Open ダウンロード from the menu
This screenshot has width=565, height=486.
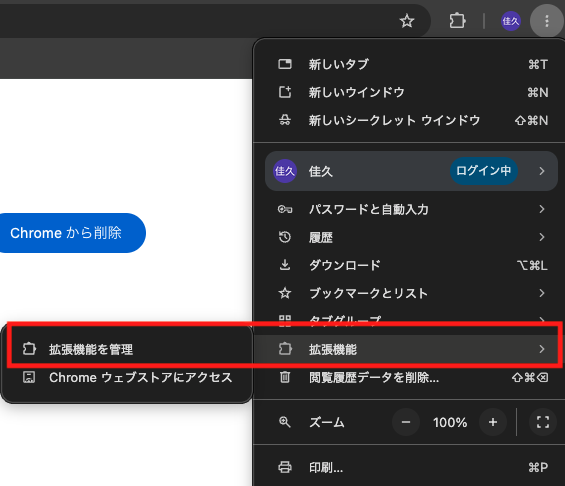click(411, 265)
